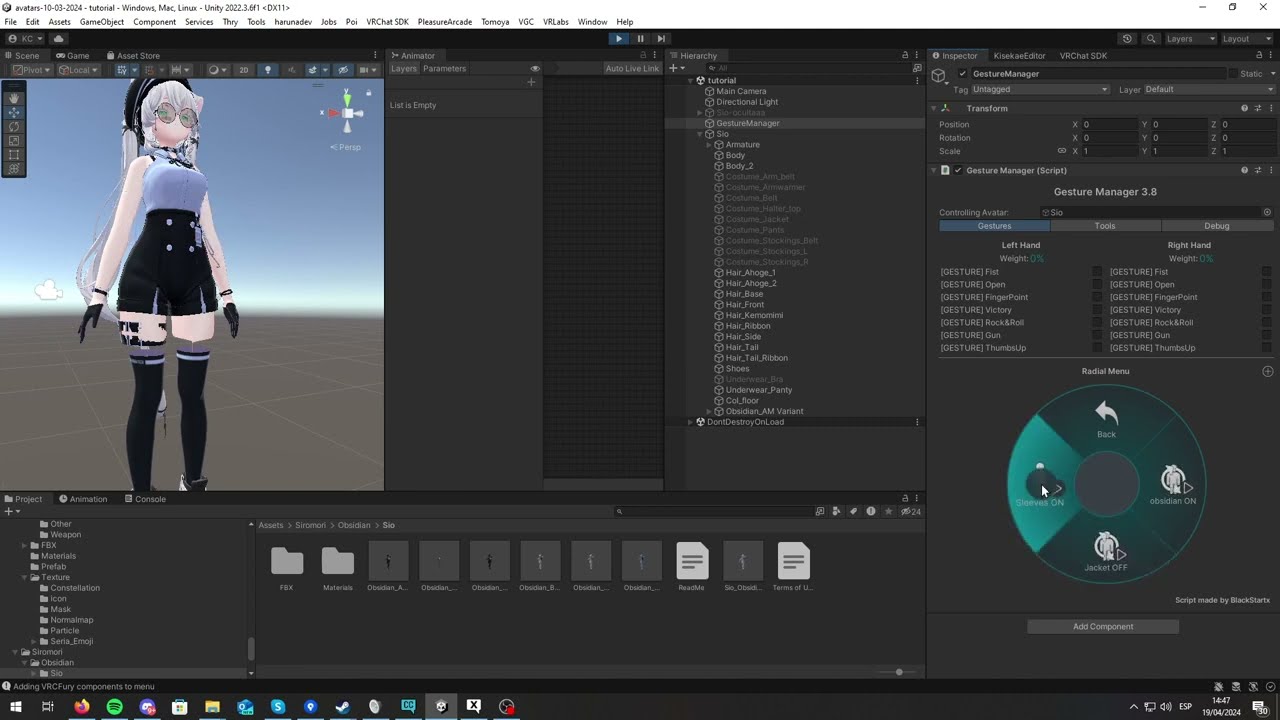Select the Hand view tool
The width and height of the screenshot is (1280, 720).
click(x=14, y=98)
